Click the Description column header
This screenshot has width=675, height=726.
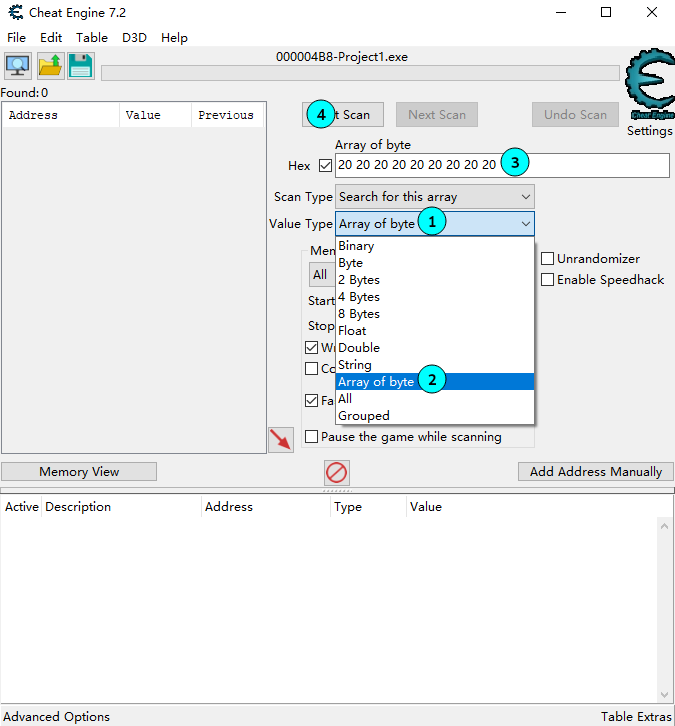coord(122,507)
